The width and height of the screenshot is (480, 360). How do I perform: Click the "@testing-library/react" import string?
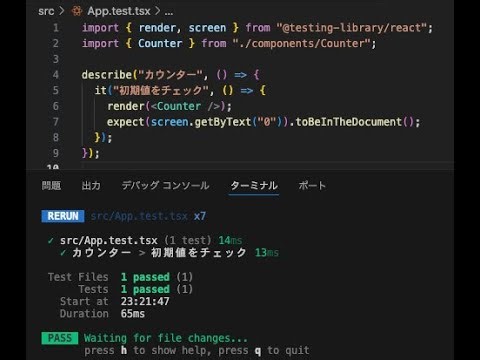click(352, 28)
